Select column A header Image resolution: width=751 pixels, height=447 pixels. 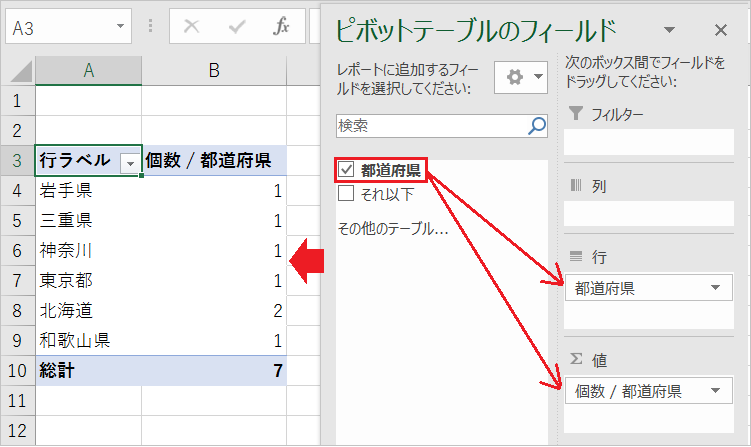pyautogui.click(x=89, y=71)
